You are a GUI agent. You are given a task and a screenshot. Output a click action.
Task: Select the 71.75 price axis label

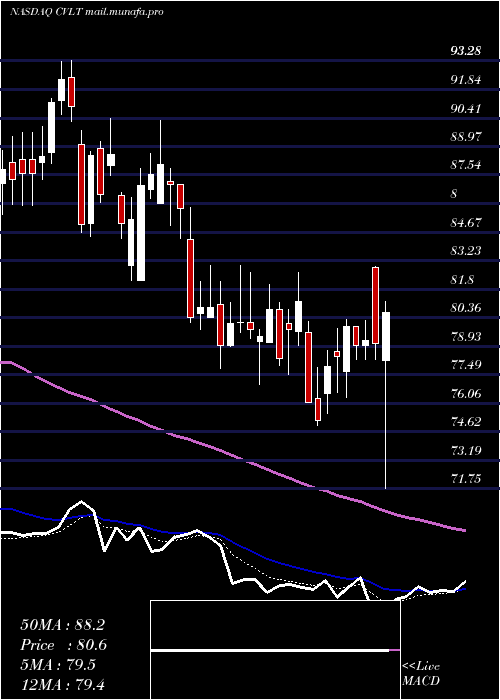point(466,479)
